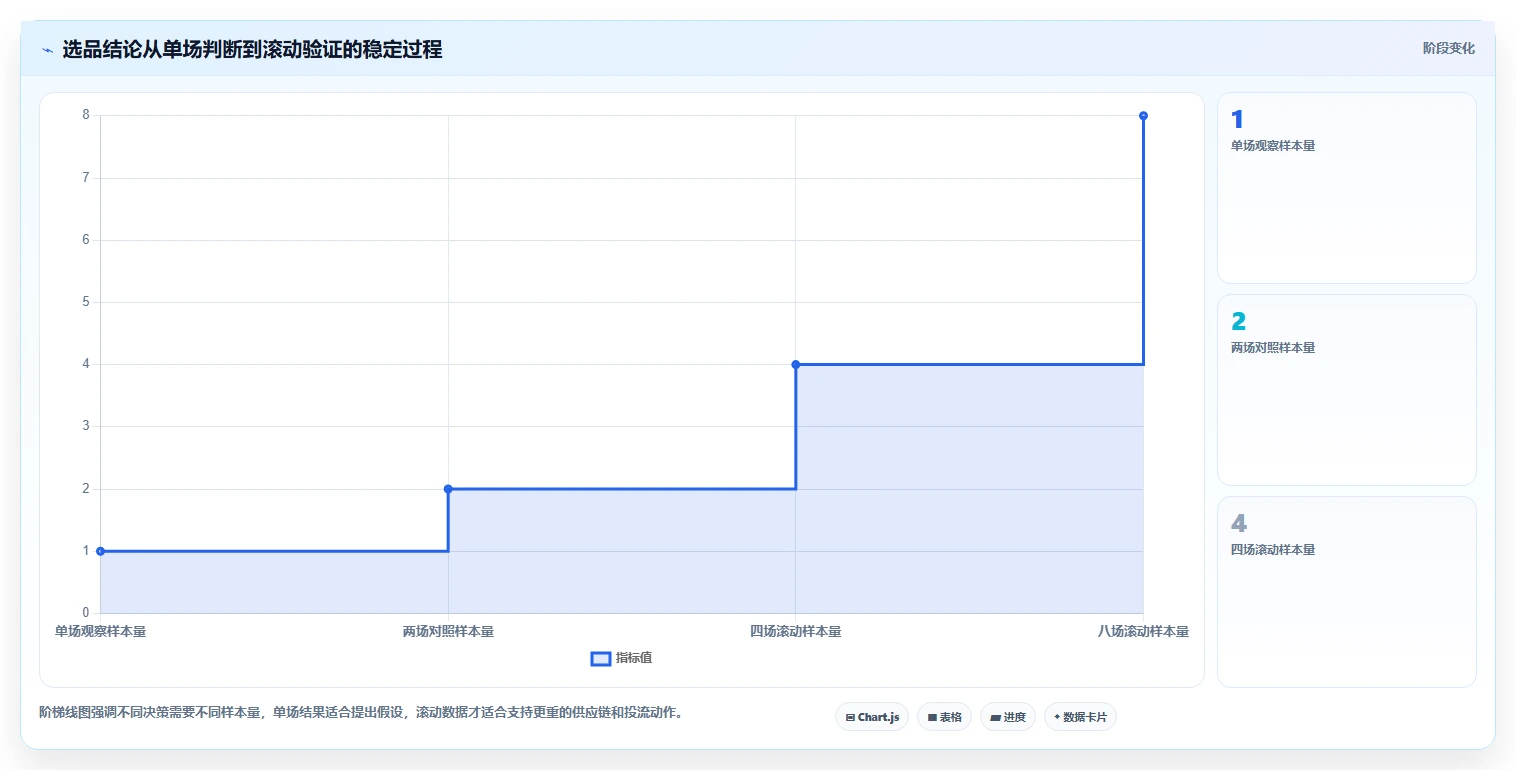Viewport: 1516px width, 770px height.
Task: Click the y-axis tick label 6
Action: (x=86, y=240)
